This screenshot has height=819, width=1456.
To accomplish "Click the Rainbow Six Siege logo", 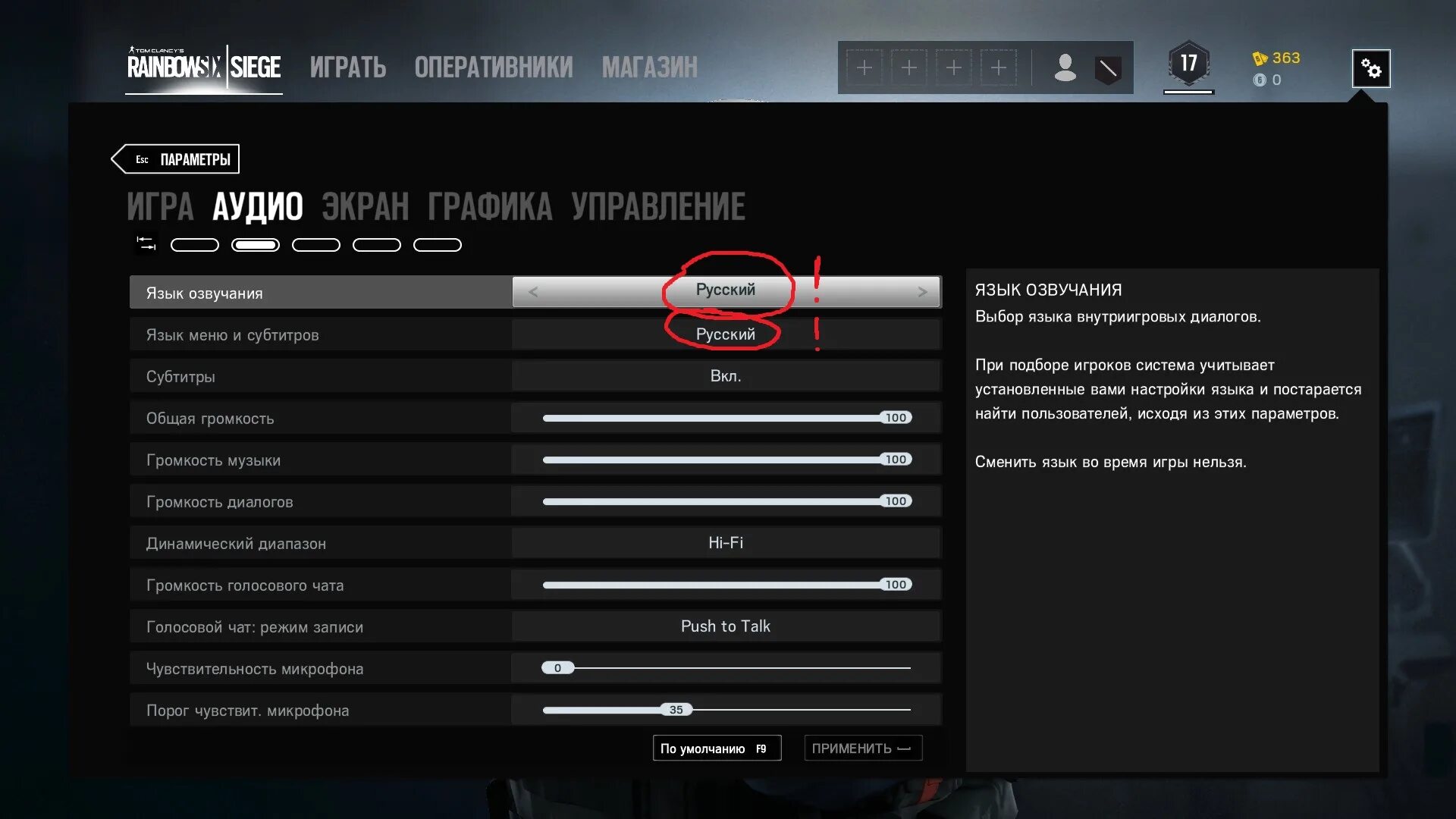I will tap(204, 67).
